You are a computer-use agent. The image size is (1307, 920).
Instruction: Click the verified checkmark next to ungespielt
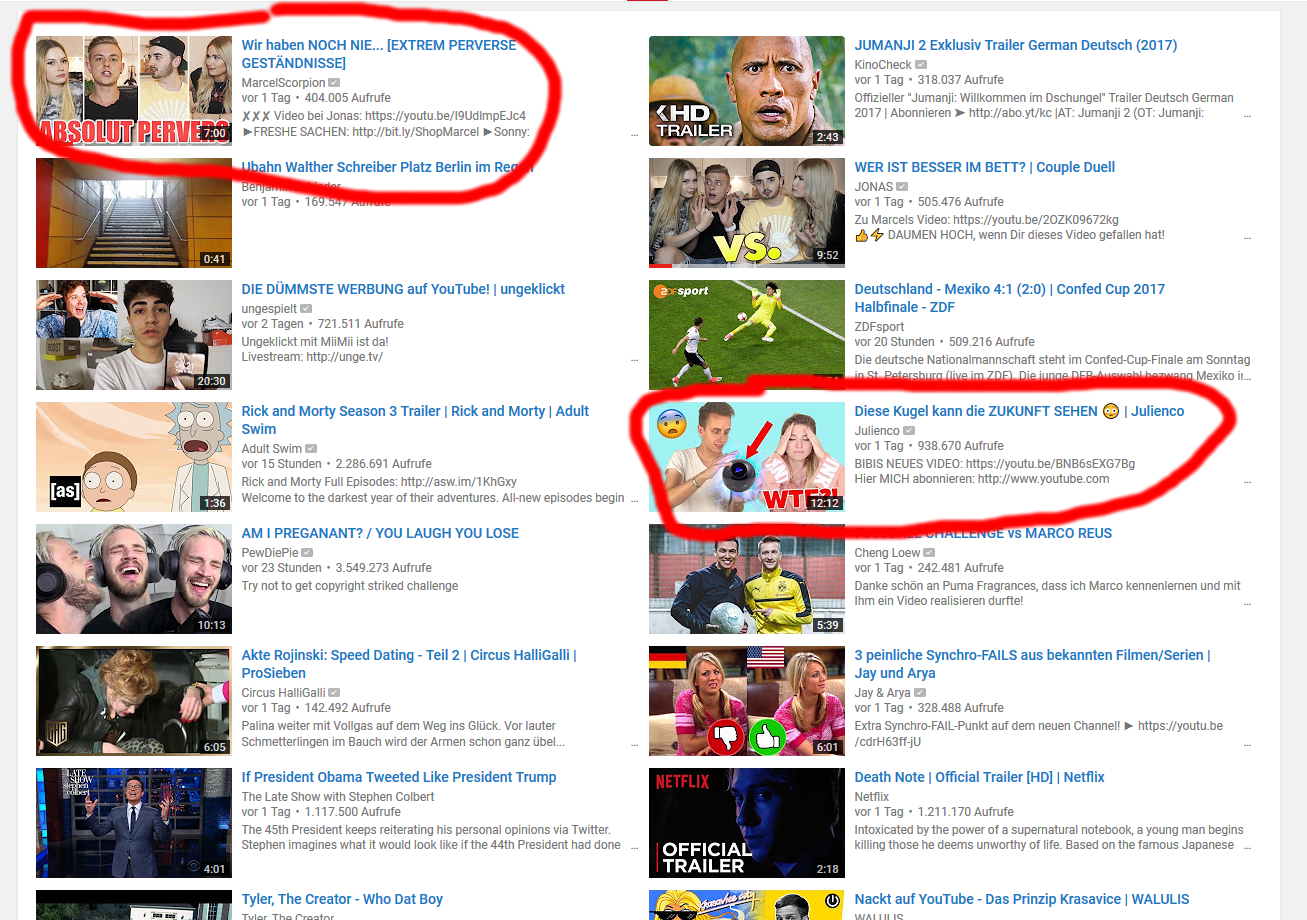306,309
